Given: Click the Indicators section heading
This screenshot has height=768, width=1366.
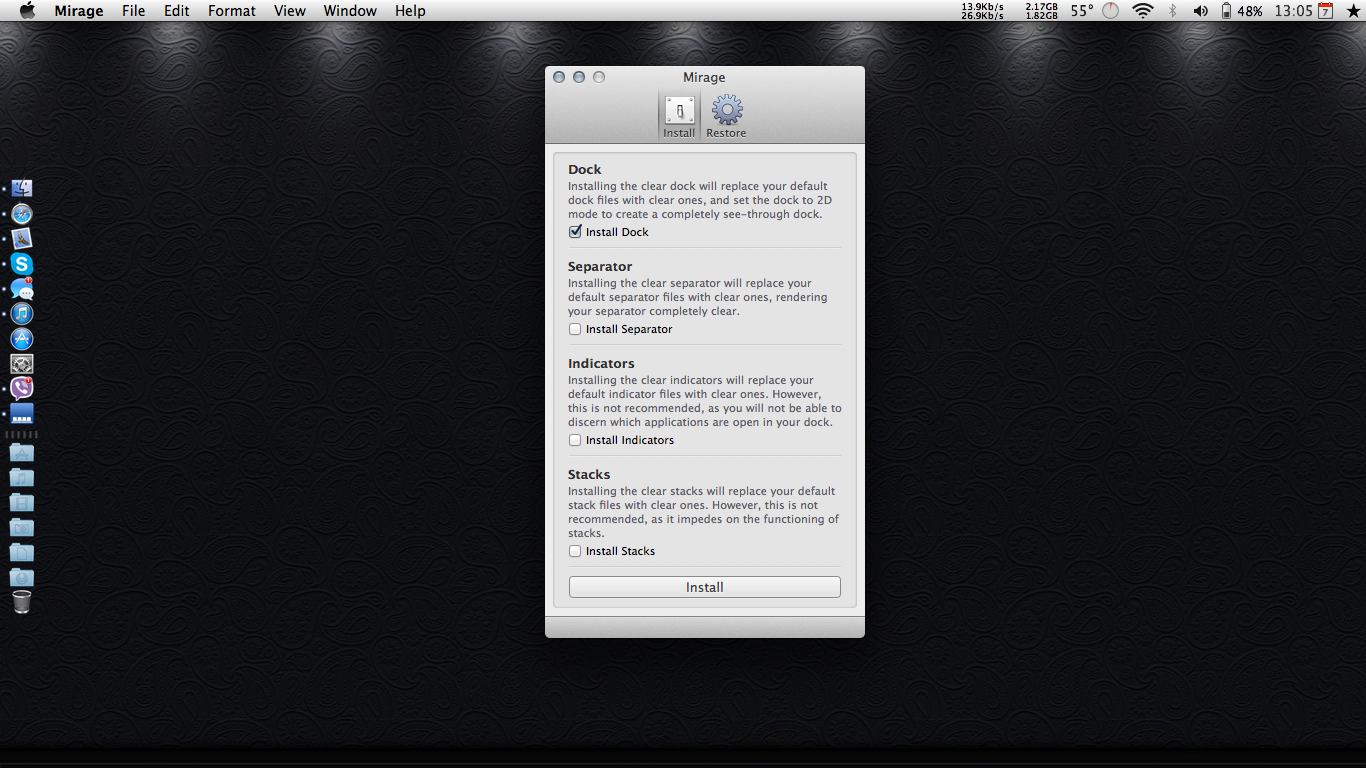Looking at the screenshot, I should [601, 364].
